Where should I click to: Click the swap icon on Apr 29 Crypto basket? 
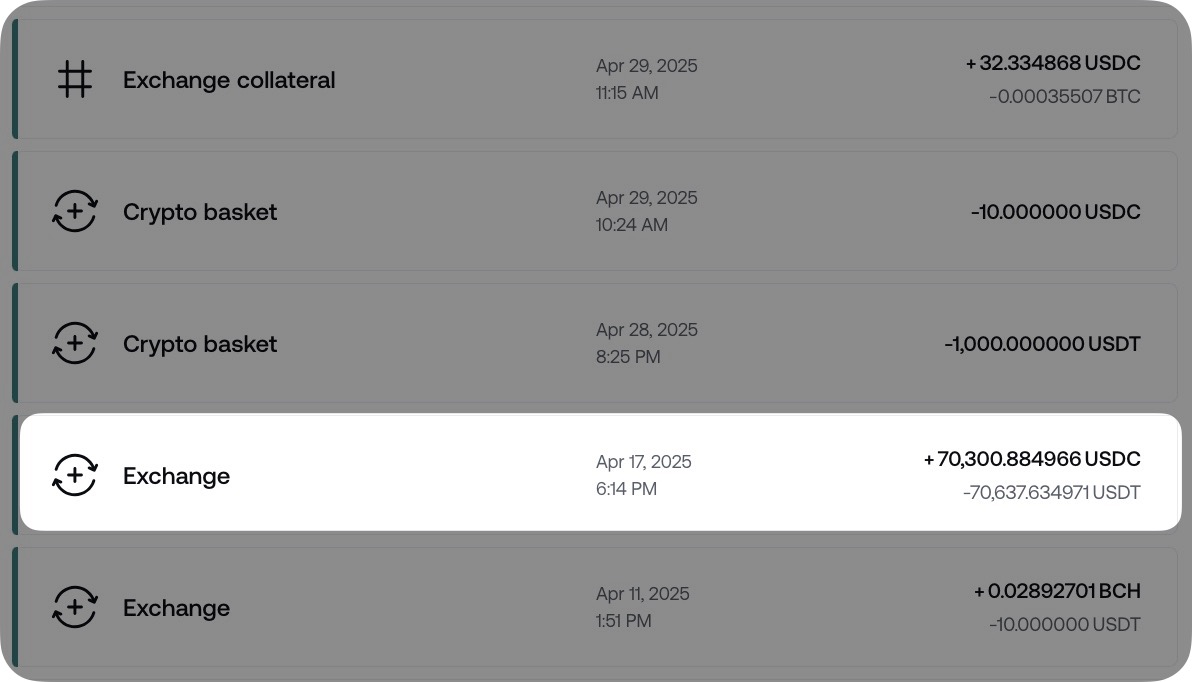[74, 212]
